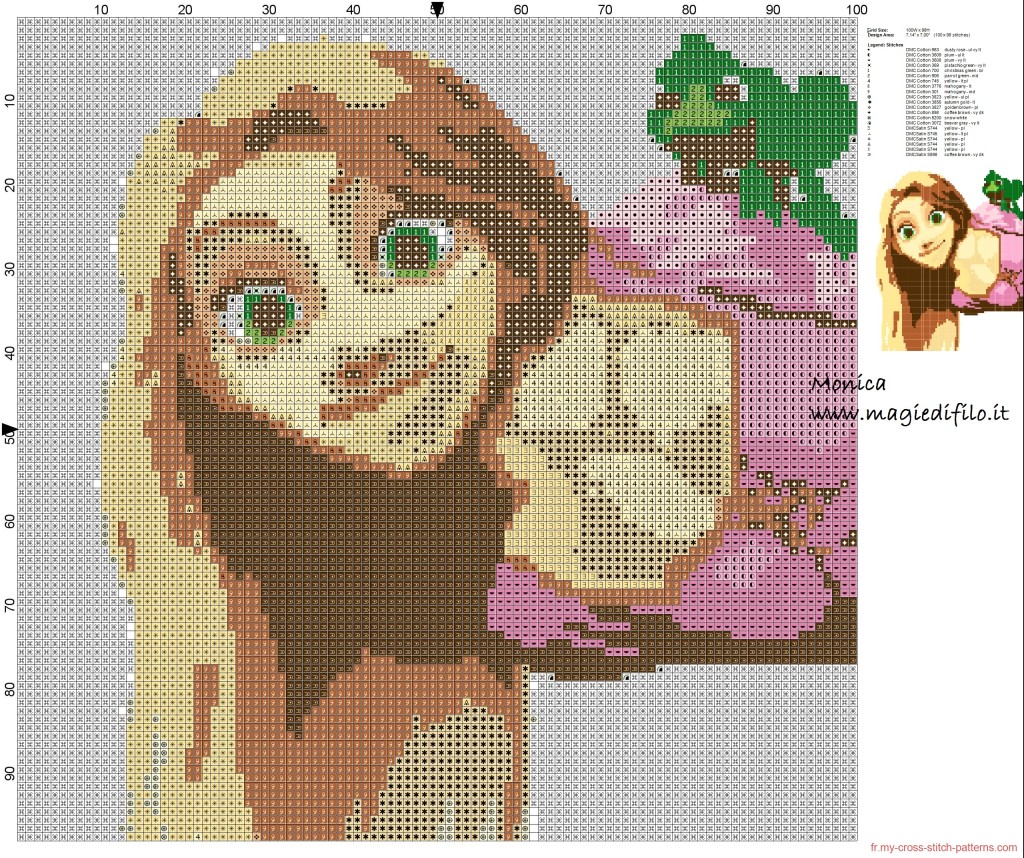Screen dimensions: 1024x858
Task: Click the 'Monica' author signature
Action: [848, 383]
